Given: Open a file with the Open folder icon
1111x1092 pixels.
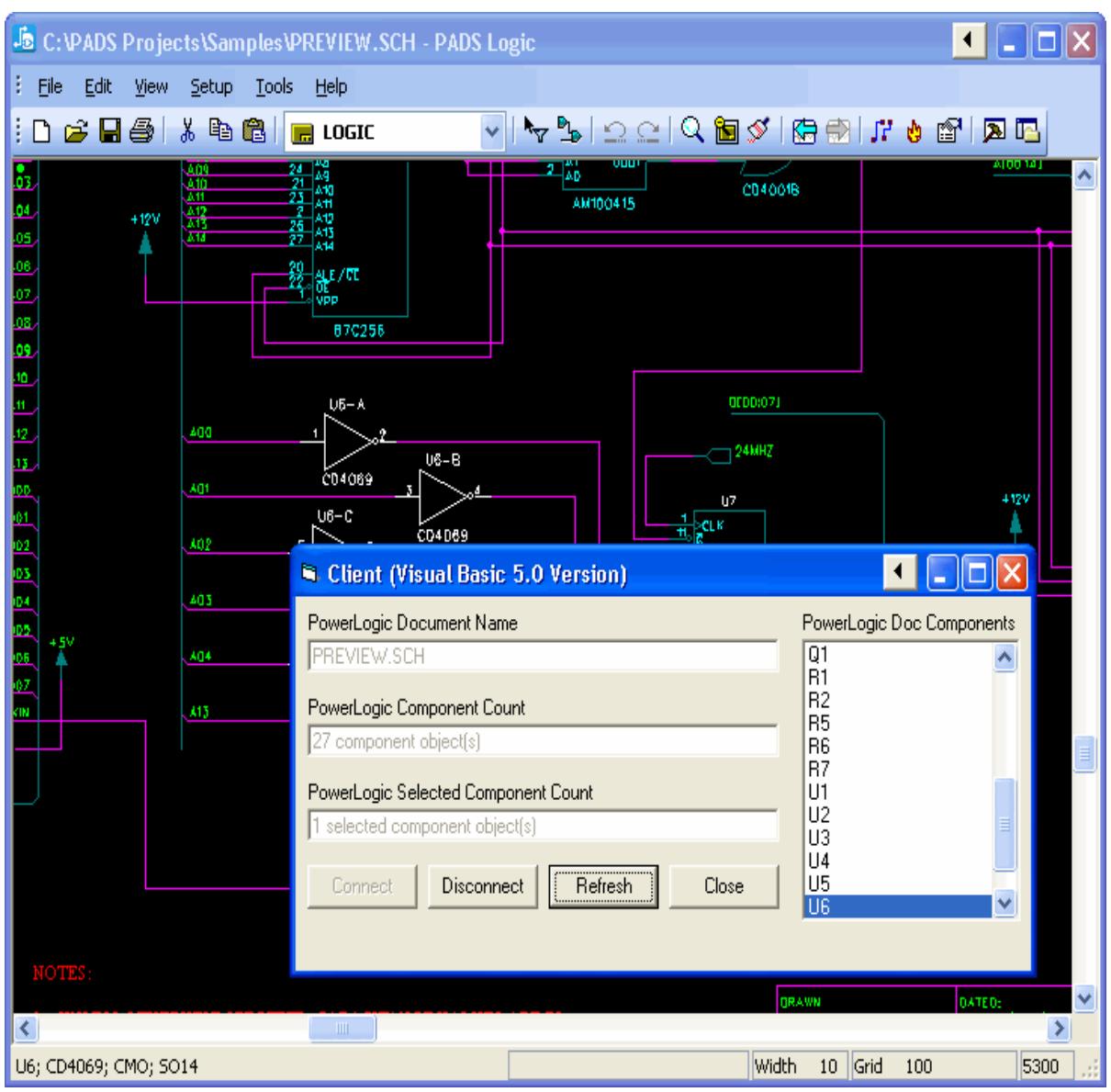Looking at the screenshot, I should [75, 133].
